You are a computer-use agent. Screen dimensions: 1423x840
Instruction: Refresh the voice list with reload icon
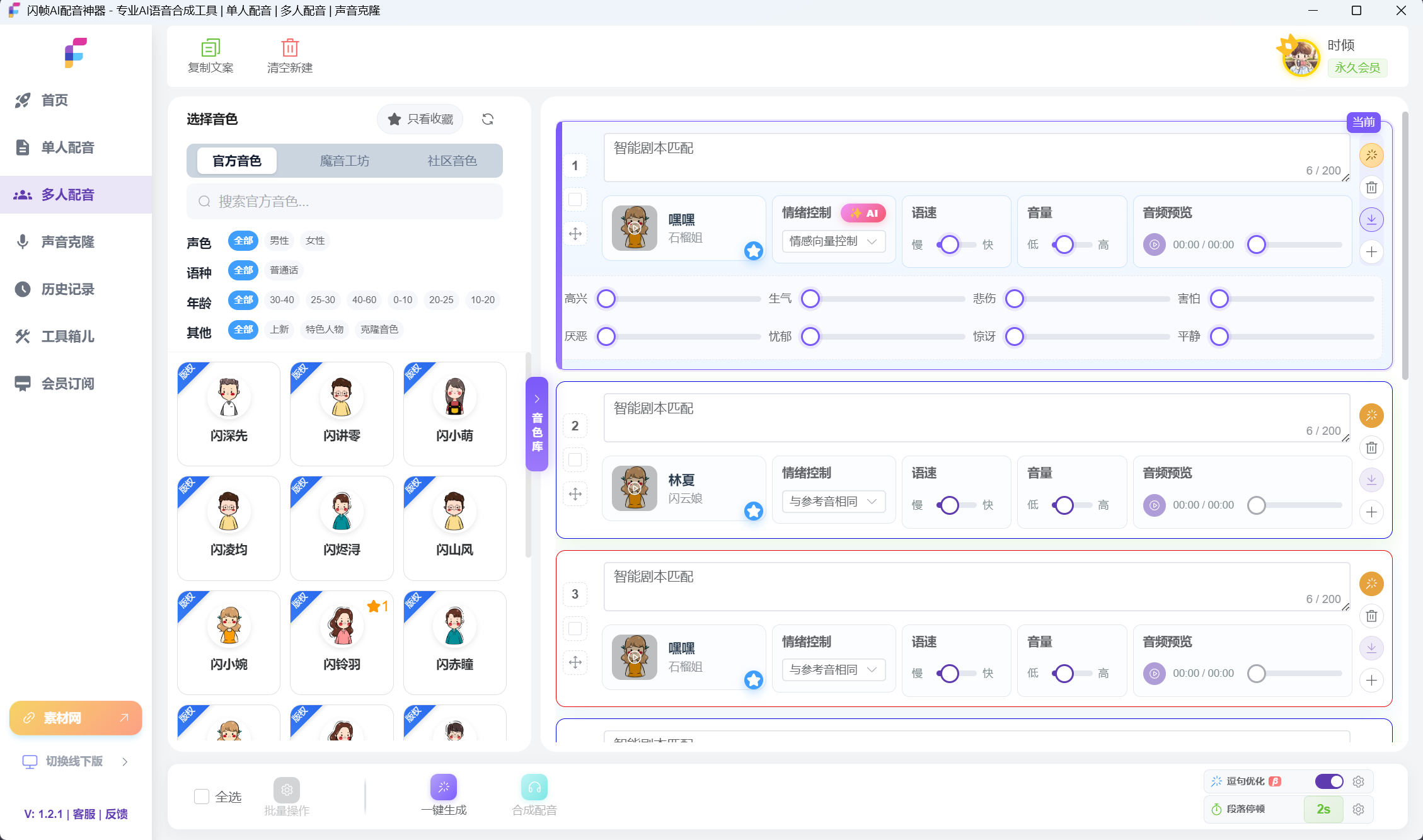coord(487,119)
